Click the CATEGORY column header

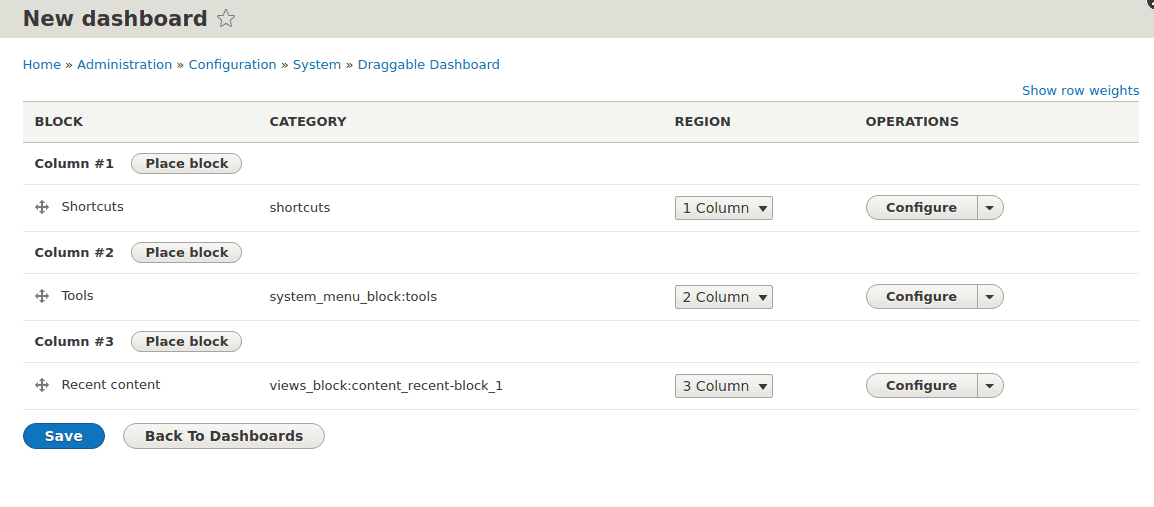click(308, 121)
